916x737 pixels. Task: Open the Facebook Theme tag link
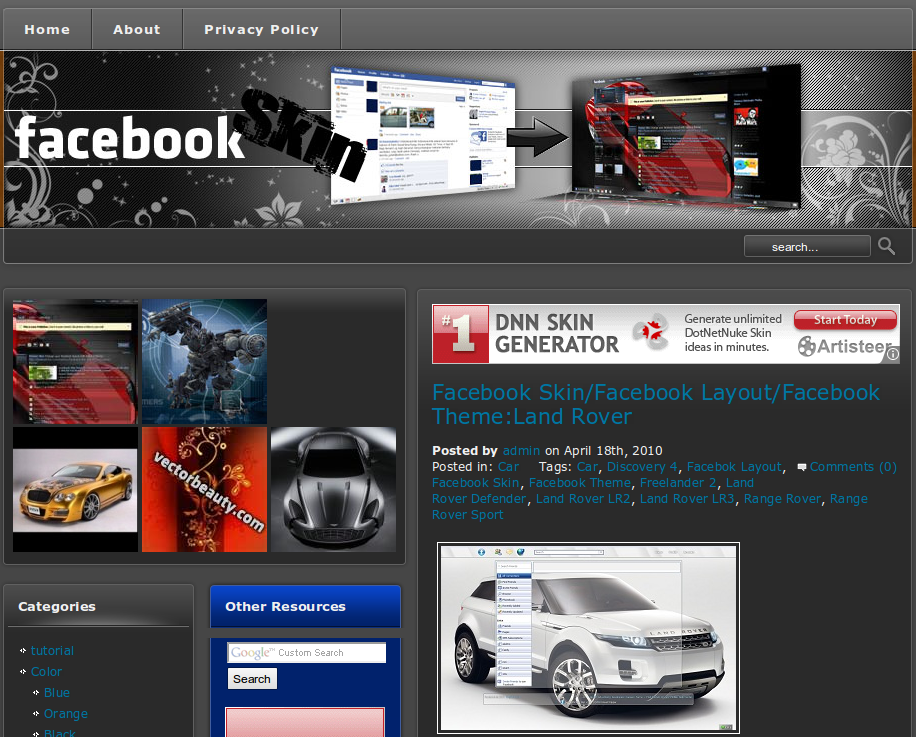click(x=580, y=483)
